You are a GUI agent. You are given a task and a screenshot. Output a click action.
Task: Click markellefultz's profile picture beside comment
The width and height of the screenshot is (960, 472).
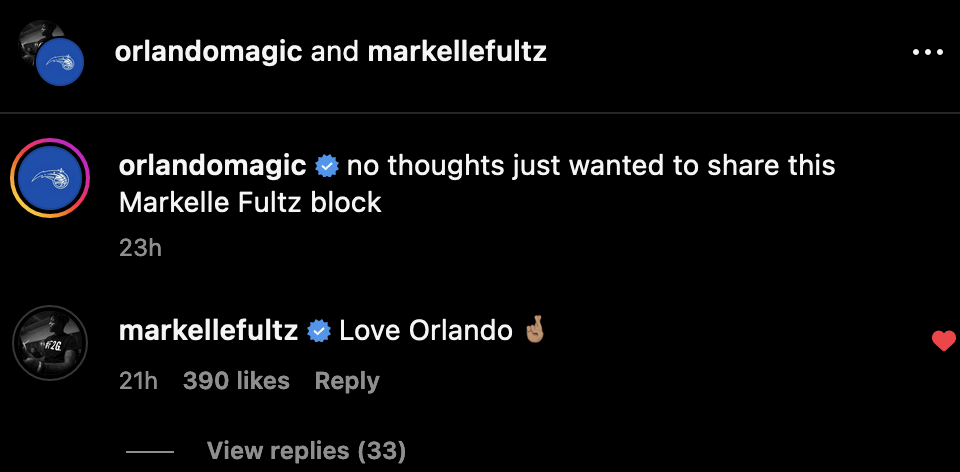50,344
